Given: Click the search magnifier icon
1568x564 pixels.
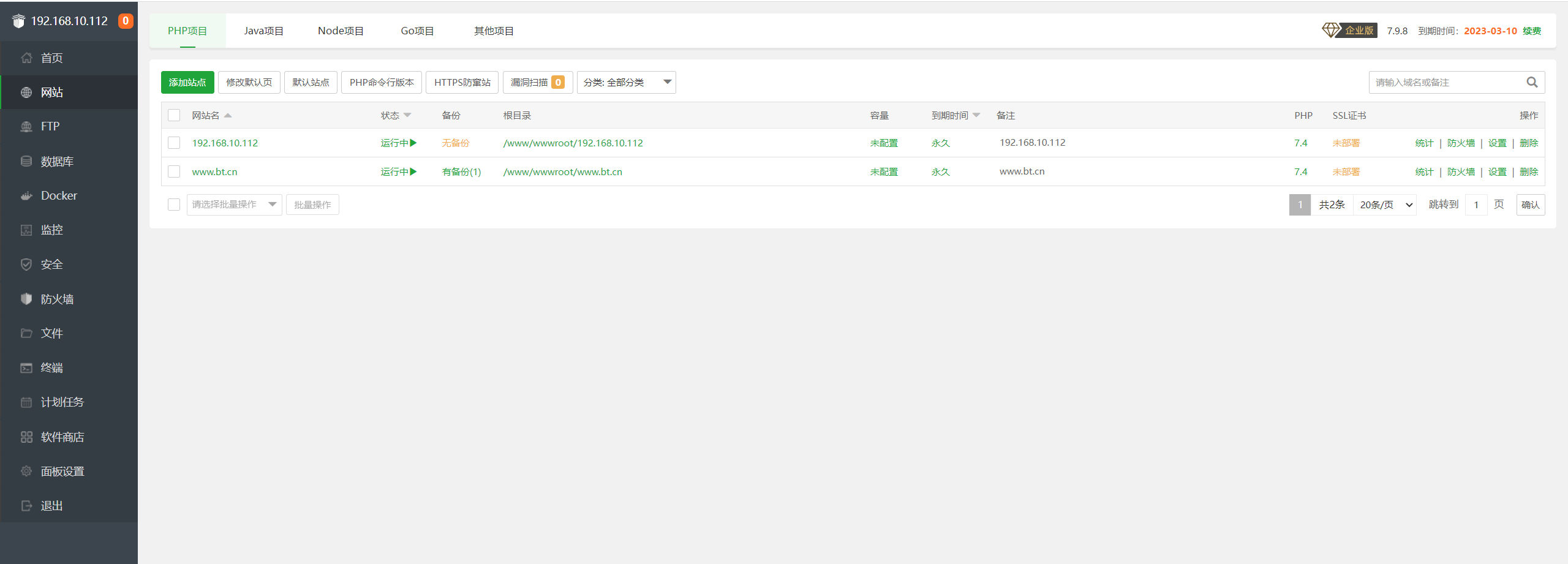Looking at the screenshot, I should [x=1532, y=83].
